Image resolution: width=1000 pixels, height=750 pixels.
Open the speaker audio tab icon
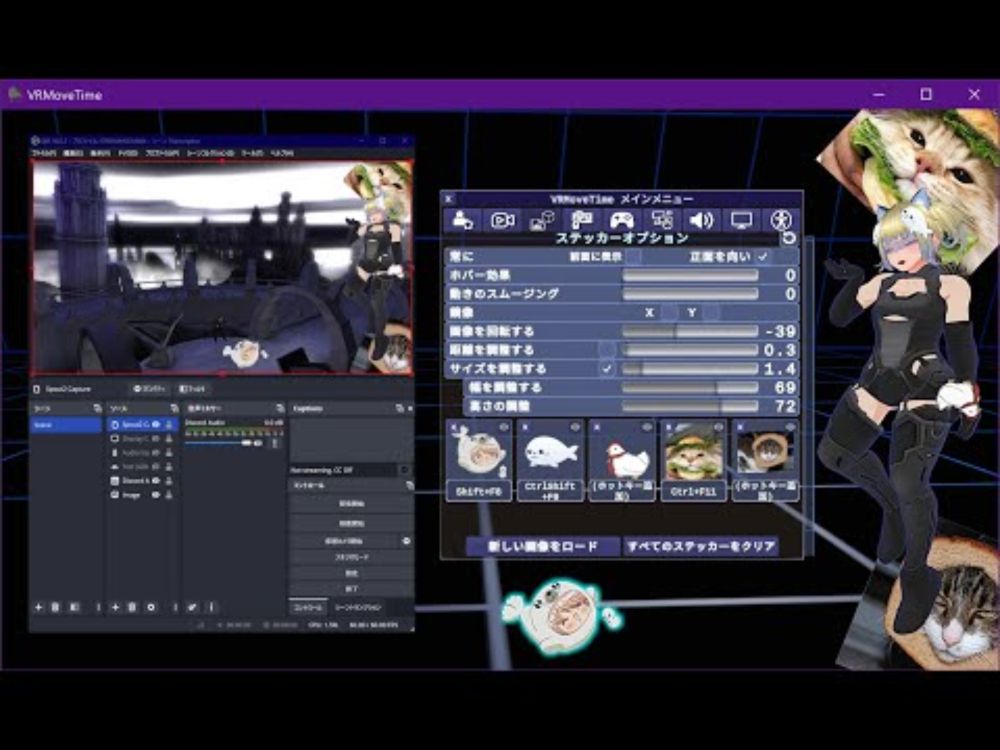tap(701, 220)
